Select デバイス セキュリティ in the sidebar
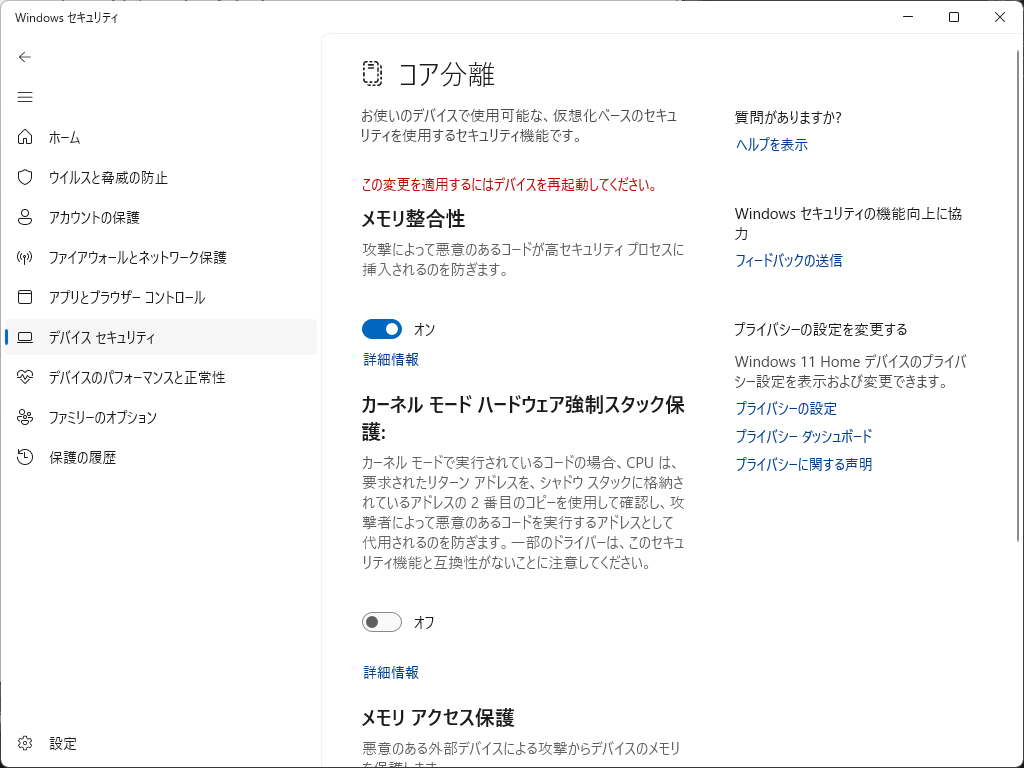This screenshot has height=768, width=1024. coord(102,337)
